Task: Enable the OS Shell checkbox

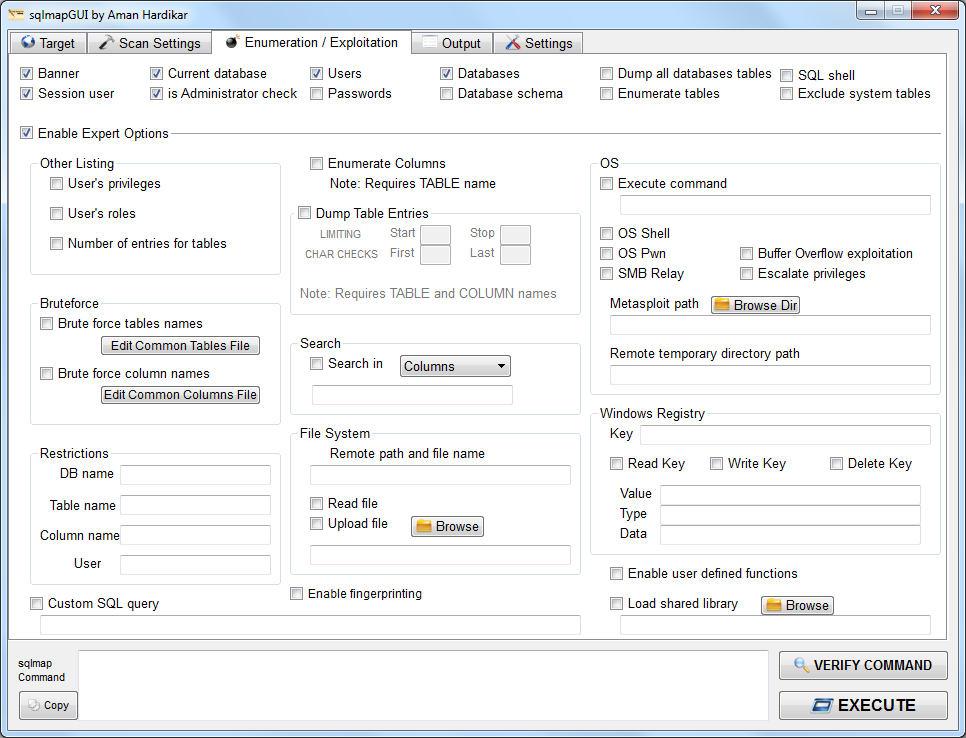Action: pos(607,233)
